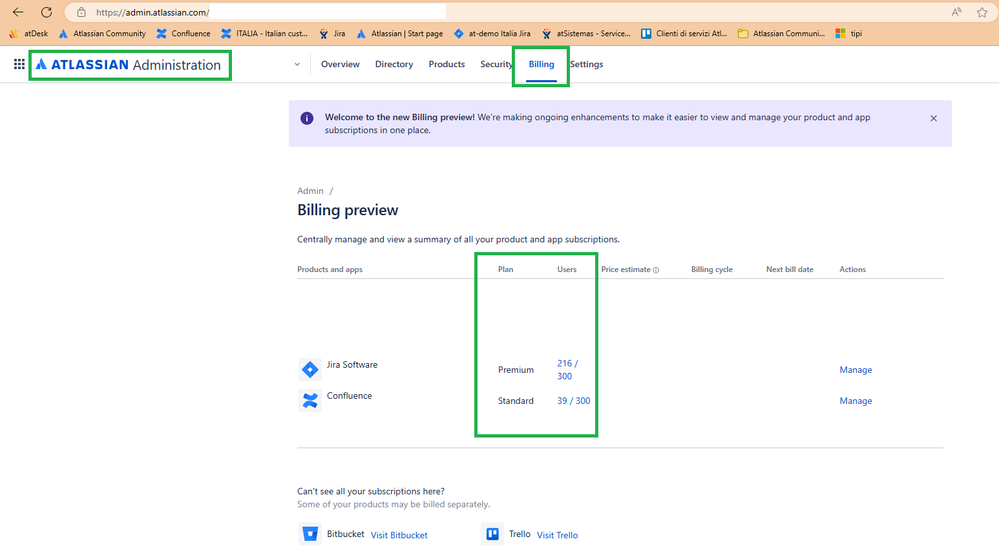Open the atSistemas - Service... bookmark

click(x=586, y=33)
